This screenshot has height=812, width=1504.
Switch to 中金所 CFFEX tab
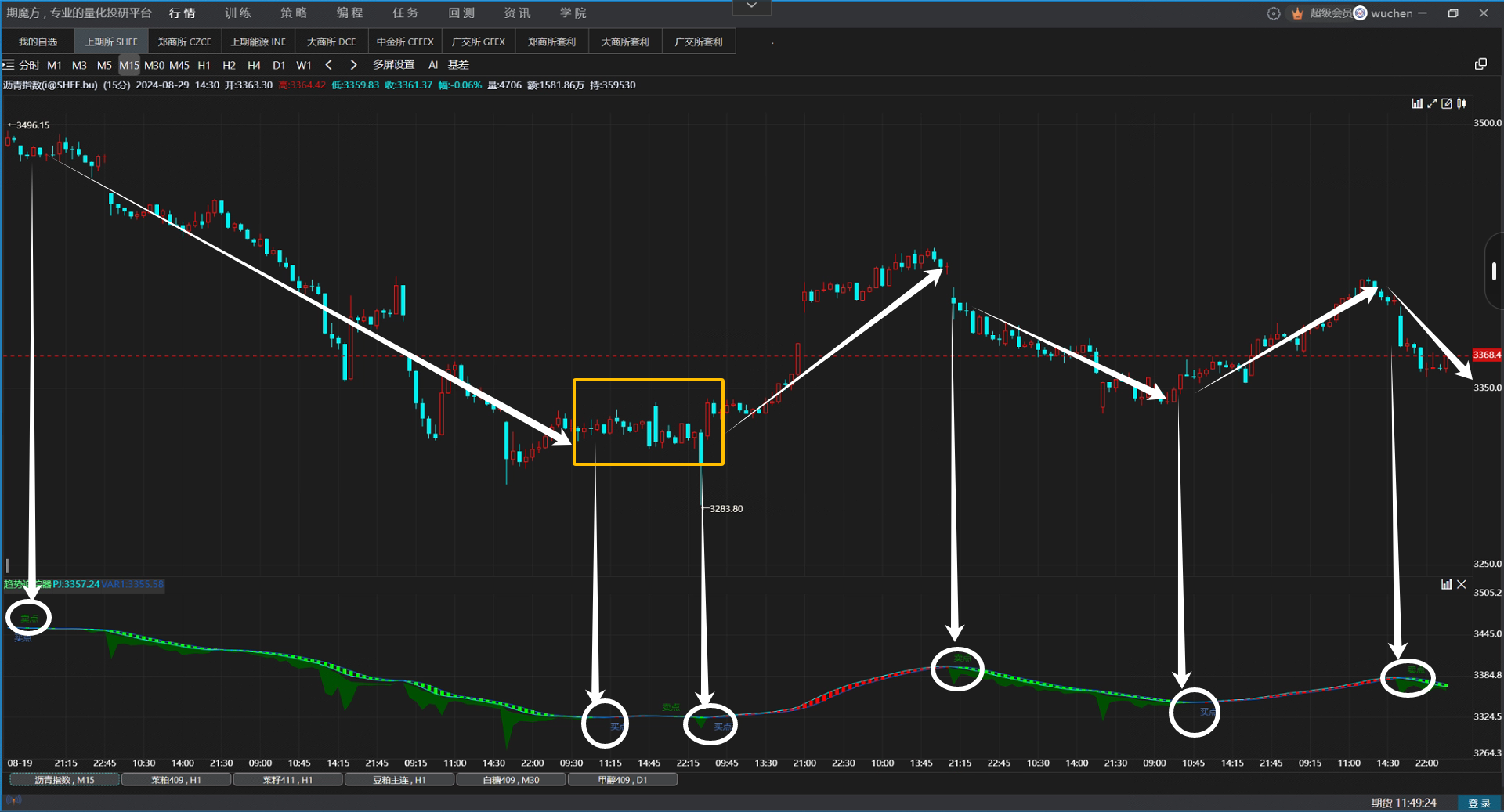(x=405, y=42)
